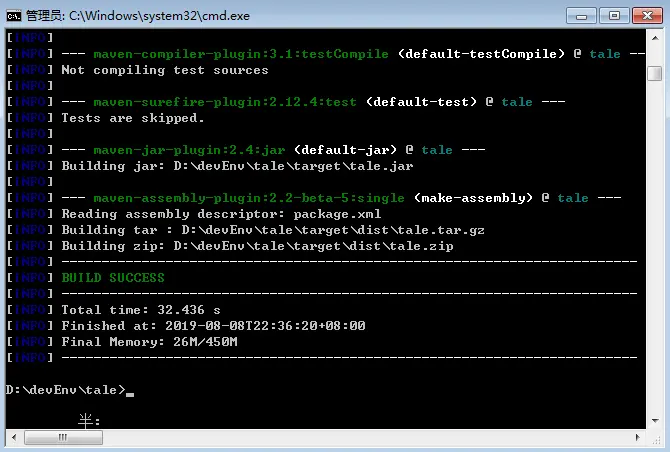Click 'maven-surefire-plugin:2.12.4:test' text
The width and height of the screenshot is (670, 452).
(x=225, y=102)
